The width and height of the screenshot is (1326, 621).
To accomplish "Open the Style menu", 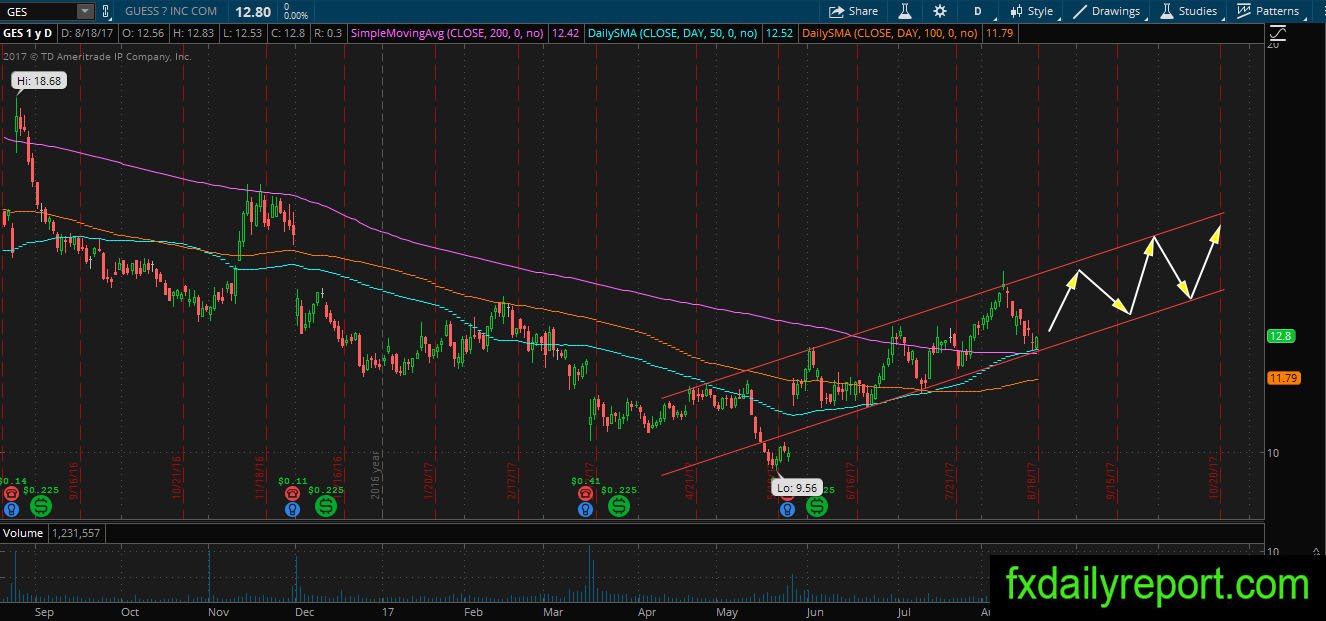I will point(1033,11).
